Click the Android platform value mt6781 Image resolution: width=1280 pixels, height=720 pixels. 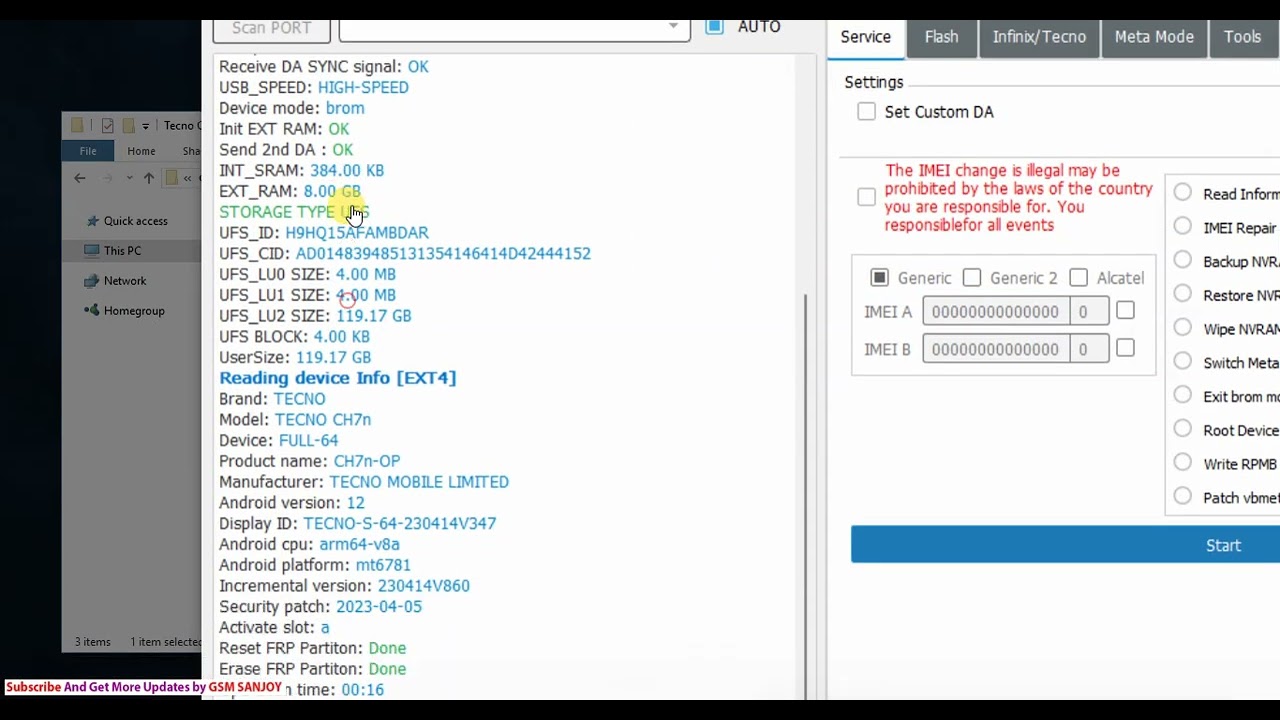(383, 565)
